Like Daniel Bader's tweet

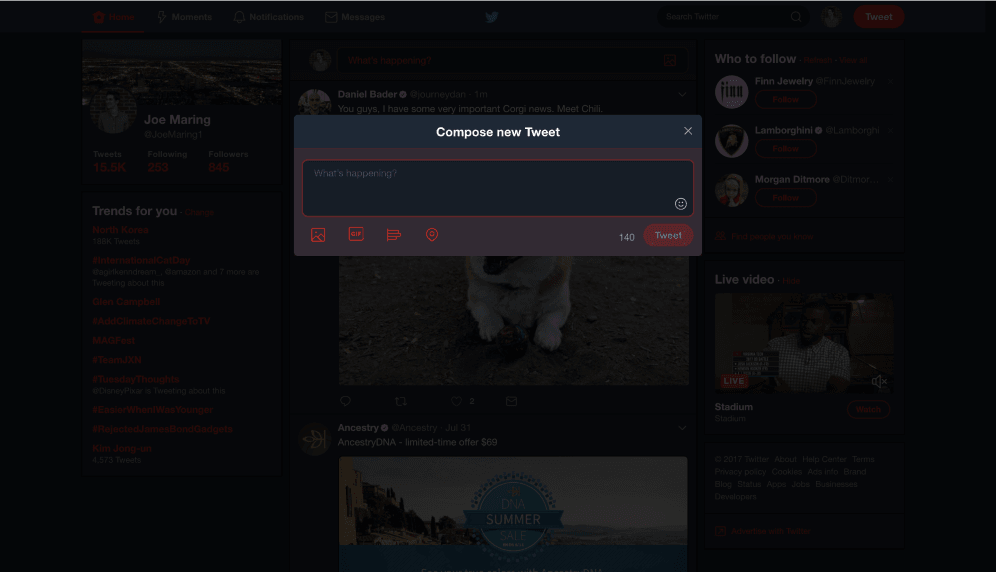456,401
